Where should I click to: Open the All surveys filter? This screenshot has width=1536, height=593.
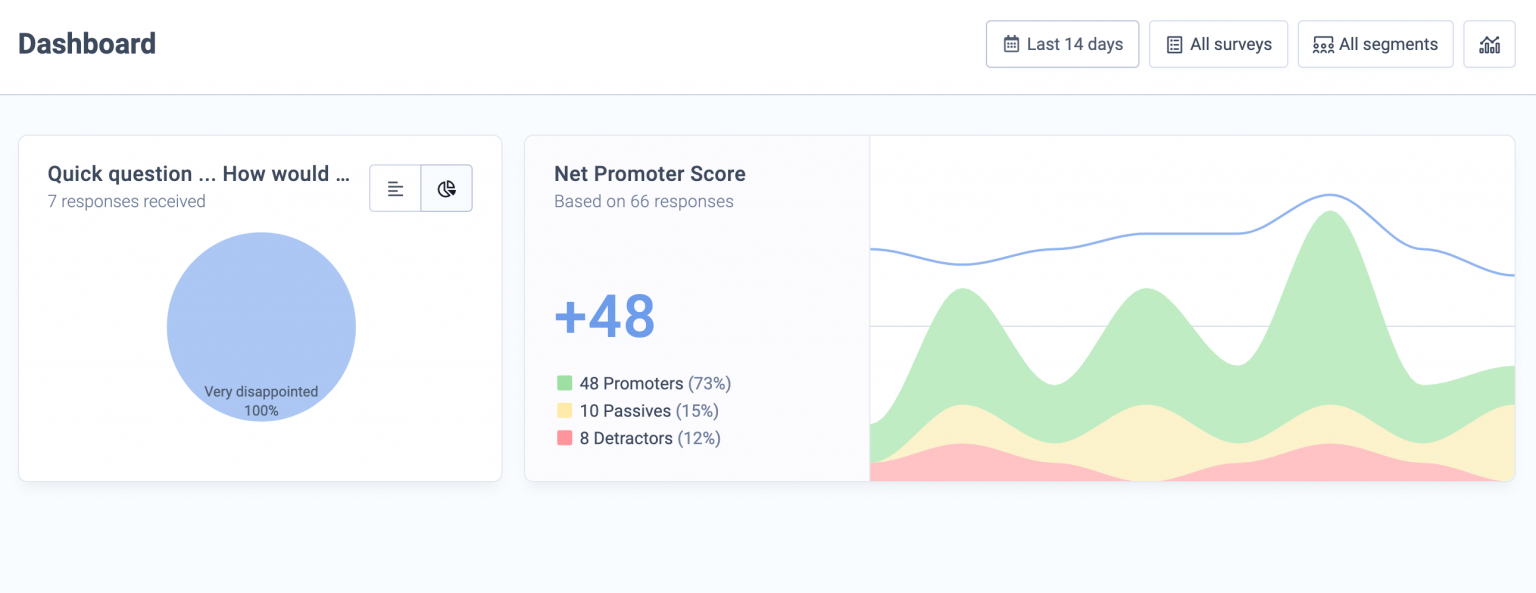1218,44
